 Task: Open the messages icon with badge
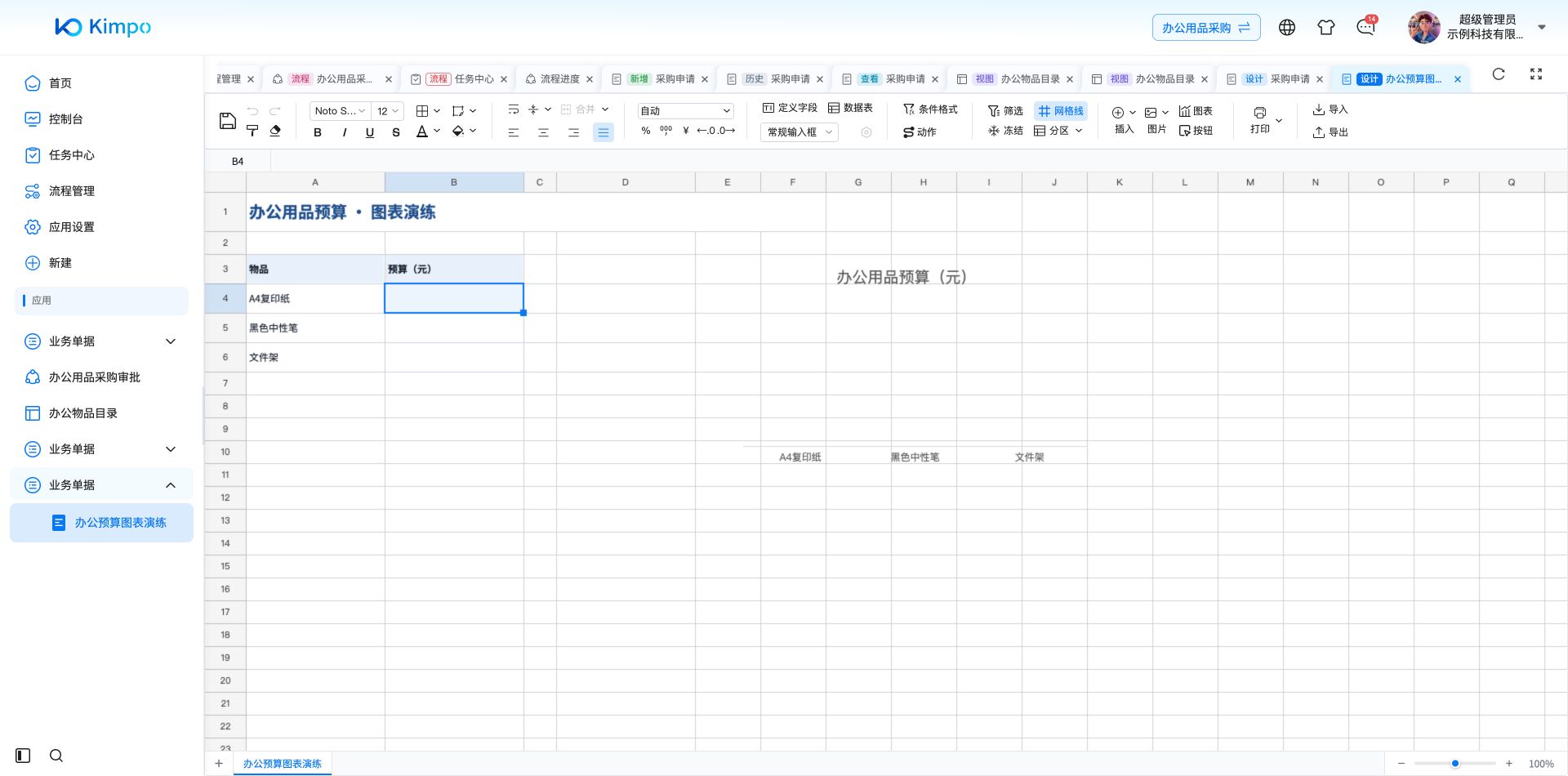1366,26
